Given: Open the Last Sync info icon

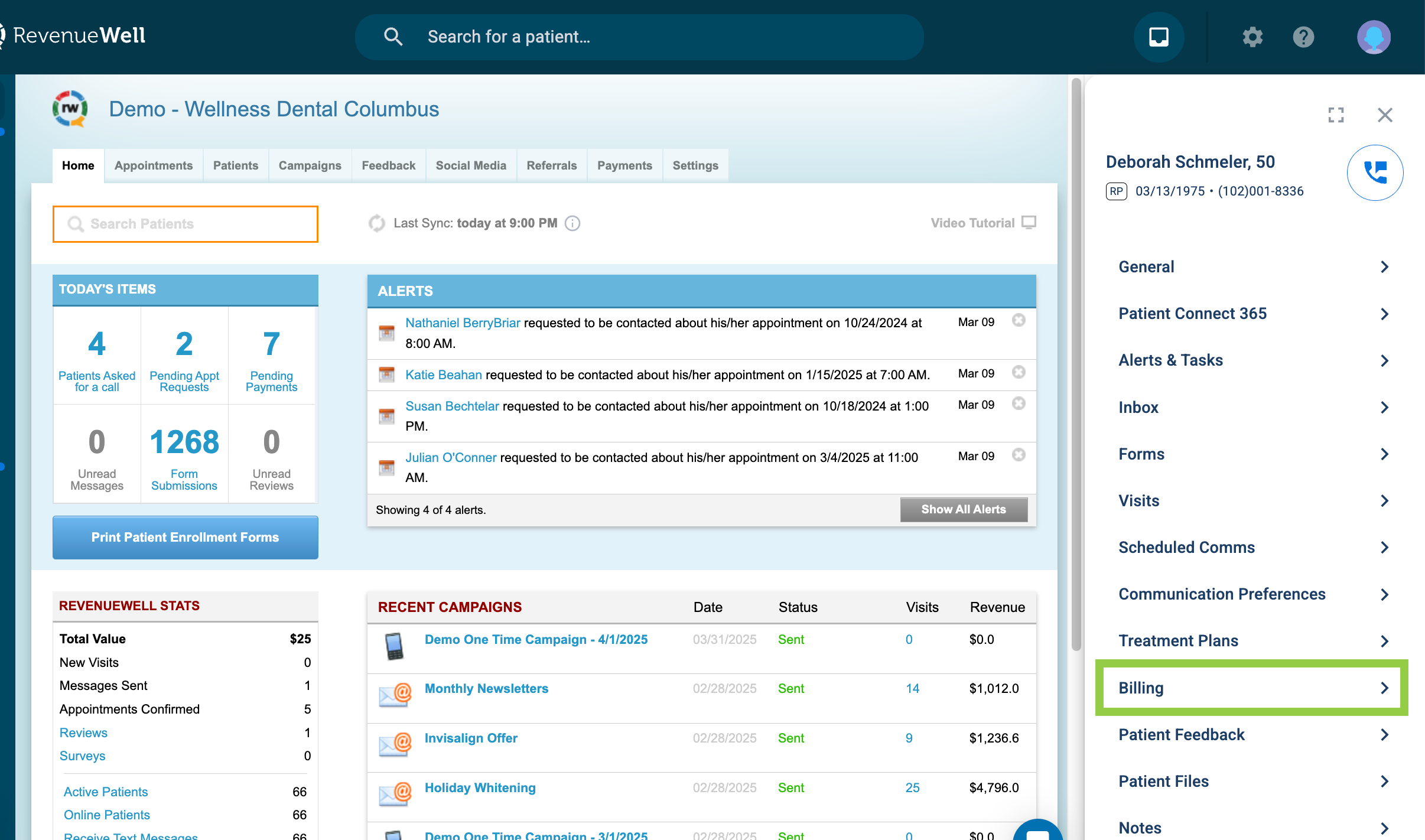Looking at the screenshot, I should point(572,223).
